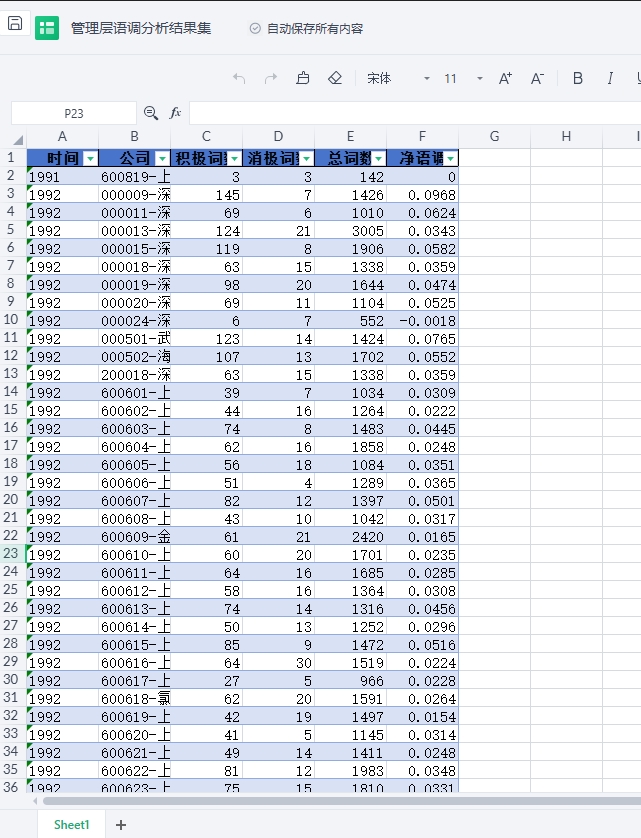Screen dimensions: 641x838
Task: Open filter dropdown on 积极词 header
Action: 235,159
